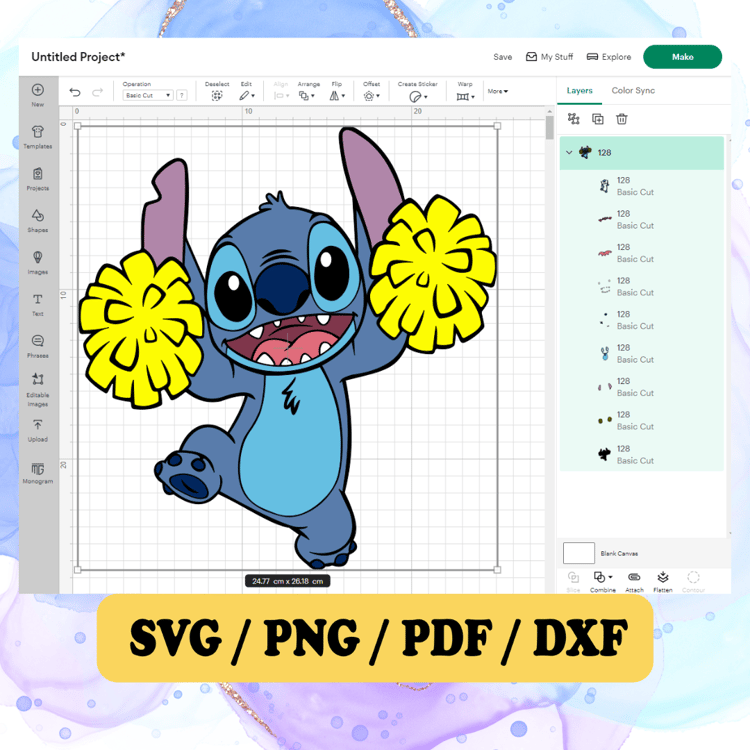
Task: Switch to the Layers tab
Action: tap(579, 90)
